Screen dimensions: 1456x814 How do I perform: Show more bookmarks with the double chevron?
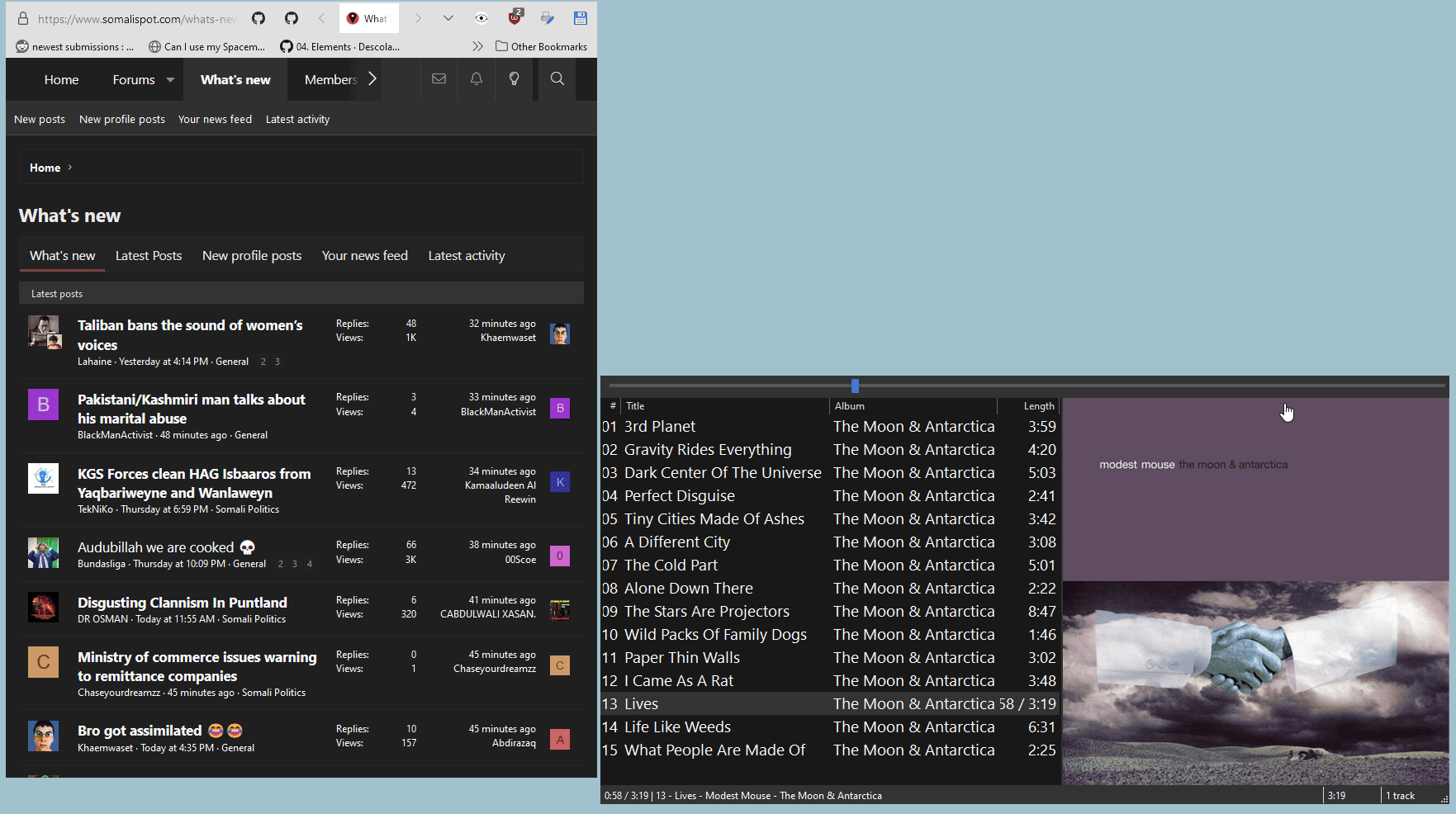(x=477, y=46)
